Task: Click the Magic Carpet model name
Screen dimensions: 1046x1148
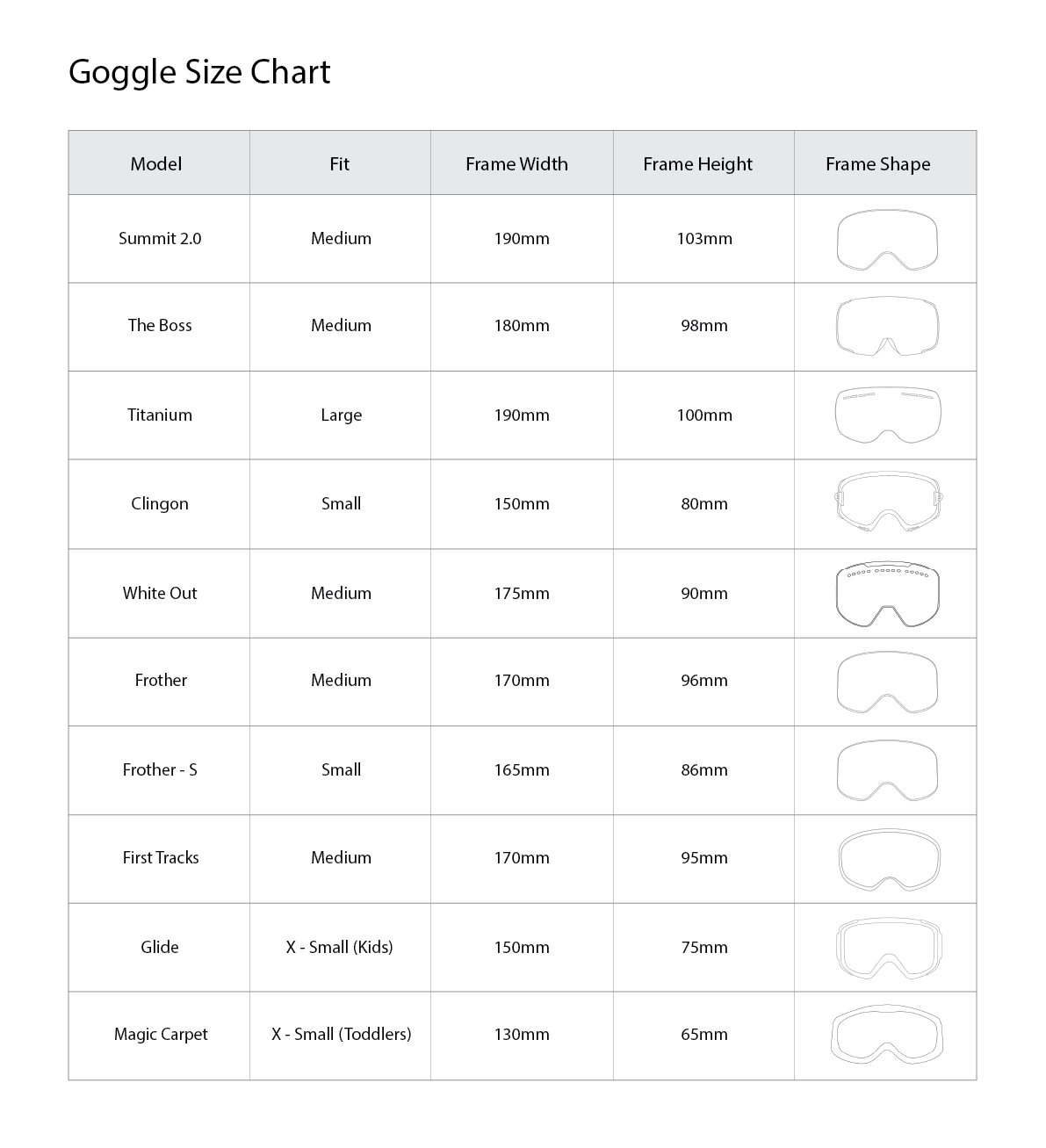Action: [x=161, y=1035]
